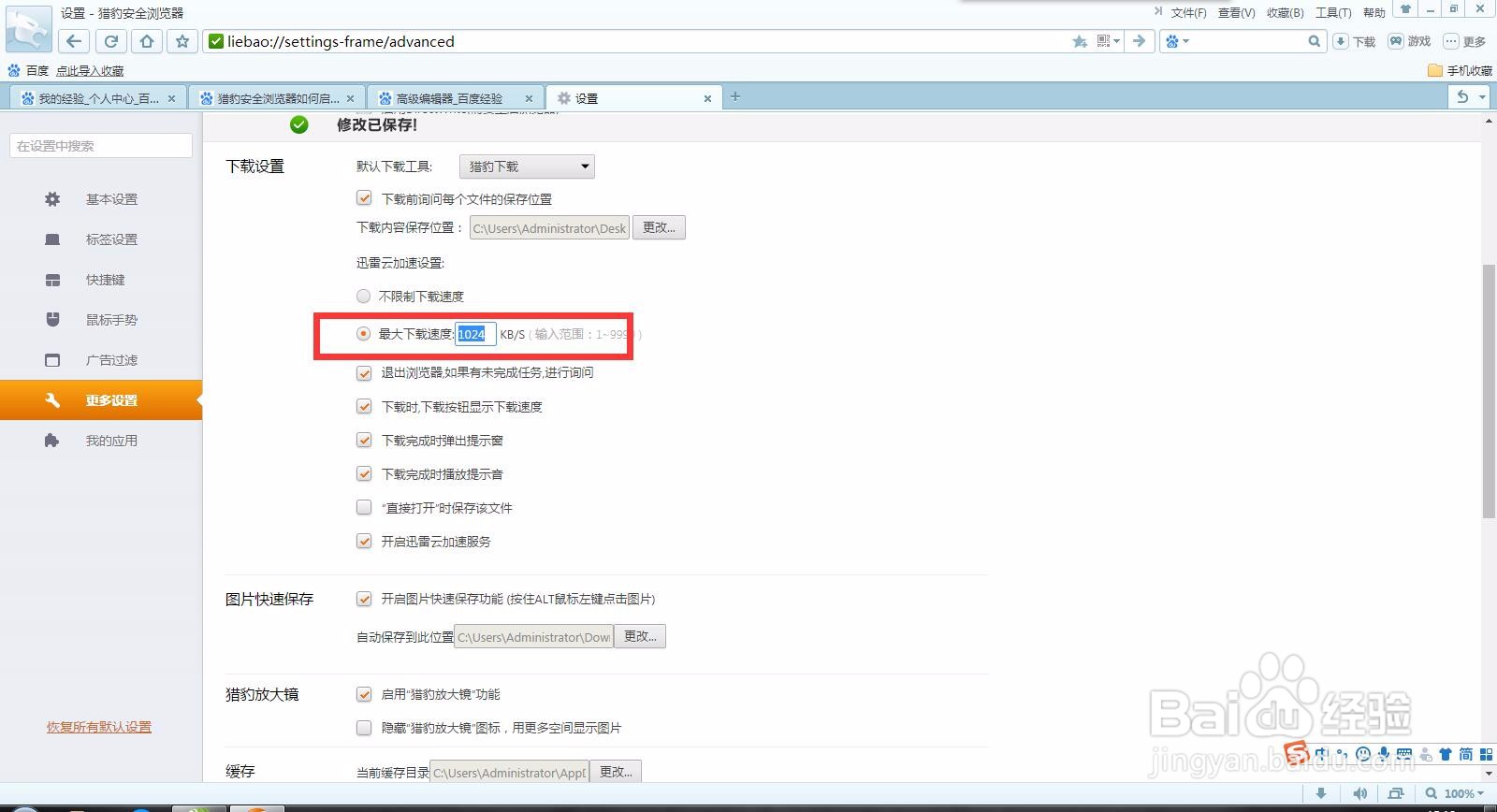Image resolution: width=1497 pixels, height=812 pixels.
Task: Click 恢复所有默认设置 link
Action: click(x=99, y=727)
